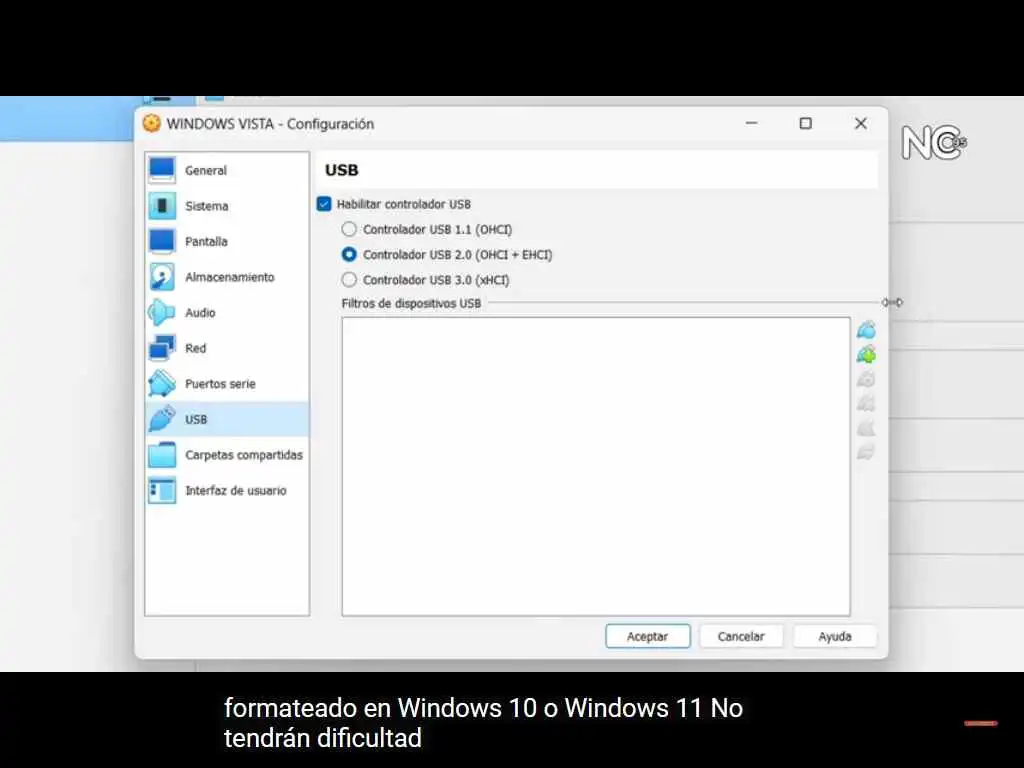
Task: Click the Aceptar button
Action: [648, 636]
